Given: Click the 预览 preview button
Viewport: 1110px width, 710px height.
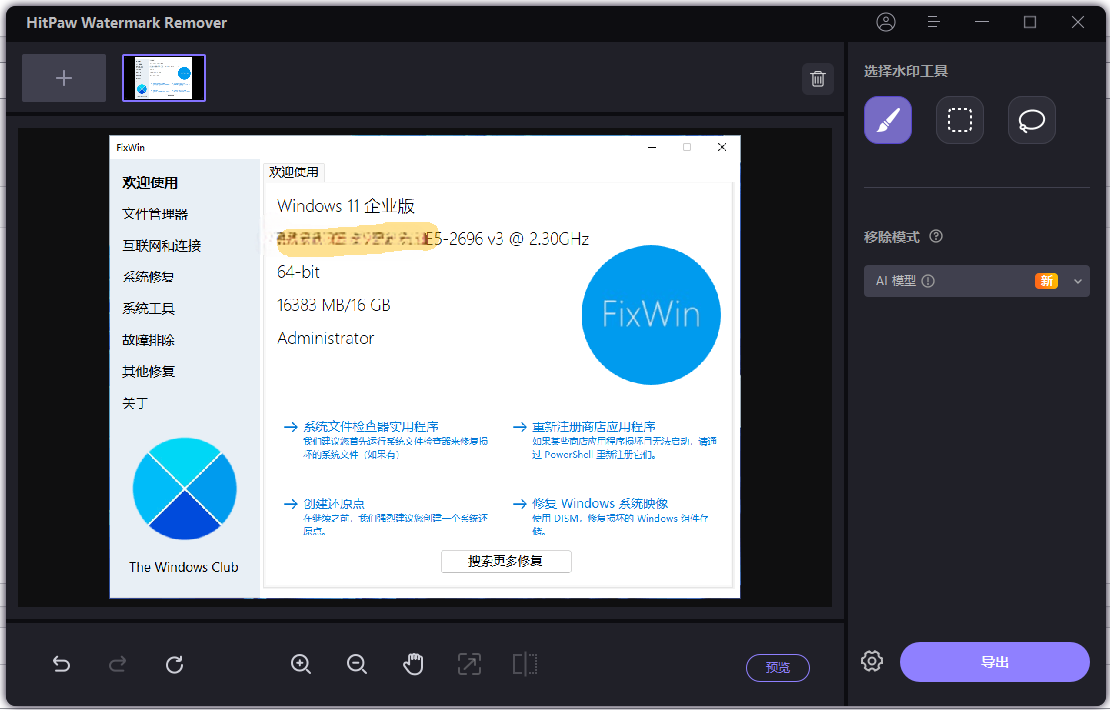Looking at the screenshot, I should pyautogui.click(x=777, y=668).
